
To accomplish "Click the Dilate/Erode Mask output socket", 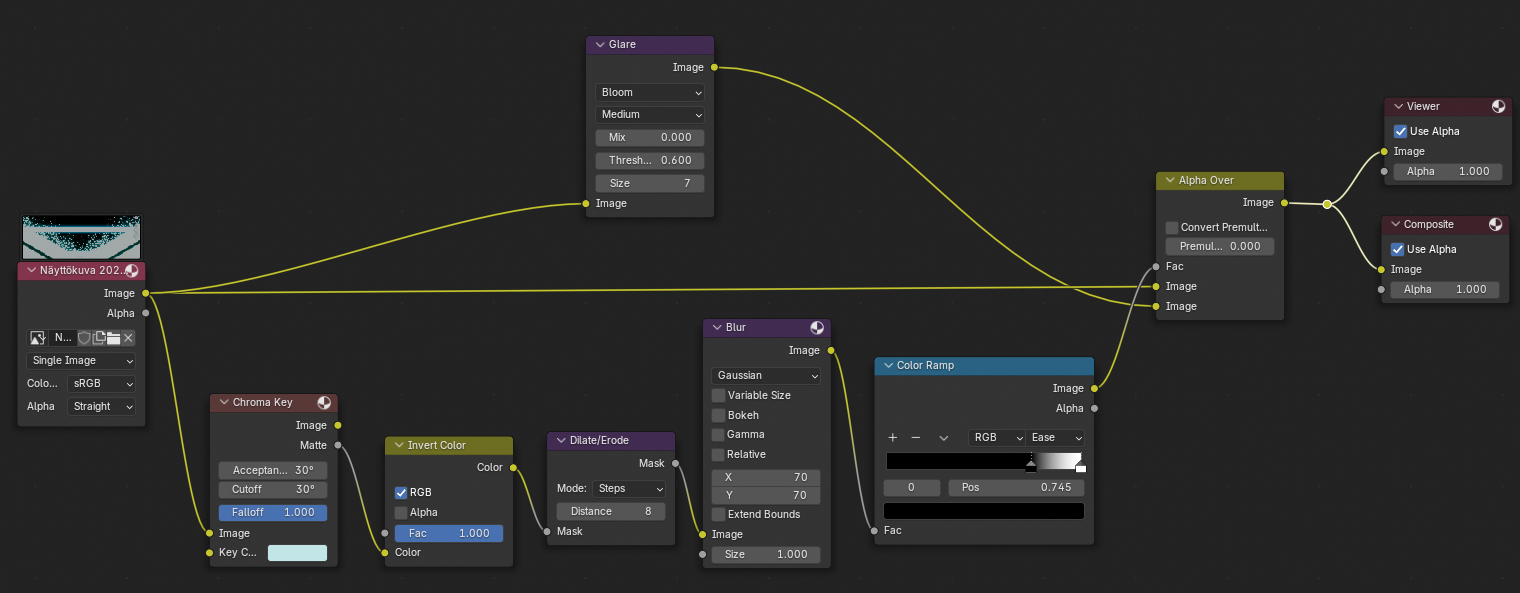I will coord(675,463).
